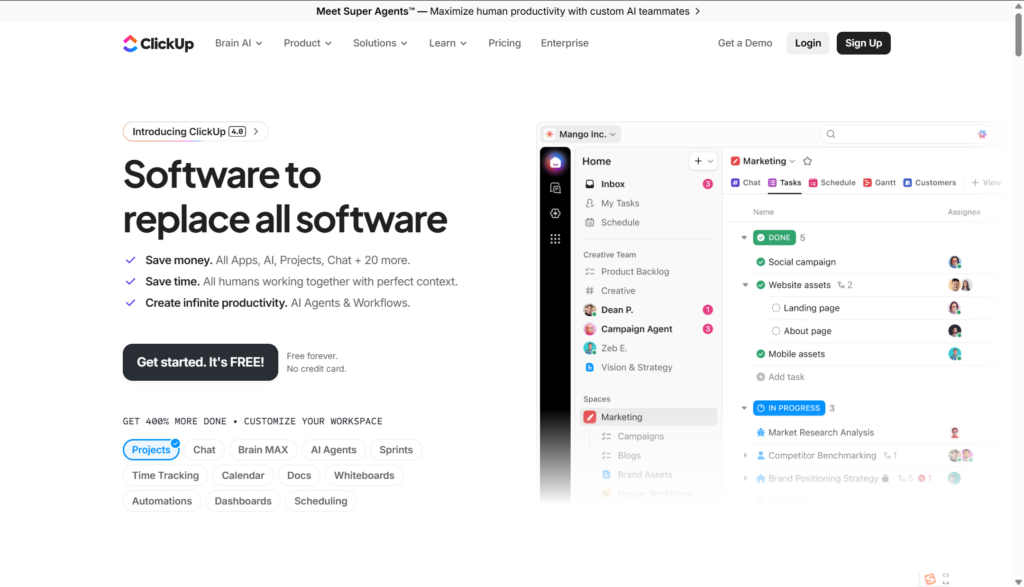The width and height of the screenshot is (1024, 587).
Task: Toggle the Social campaign done checkmark
Action: click(760, 262)
